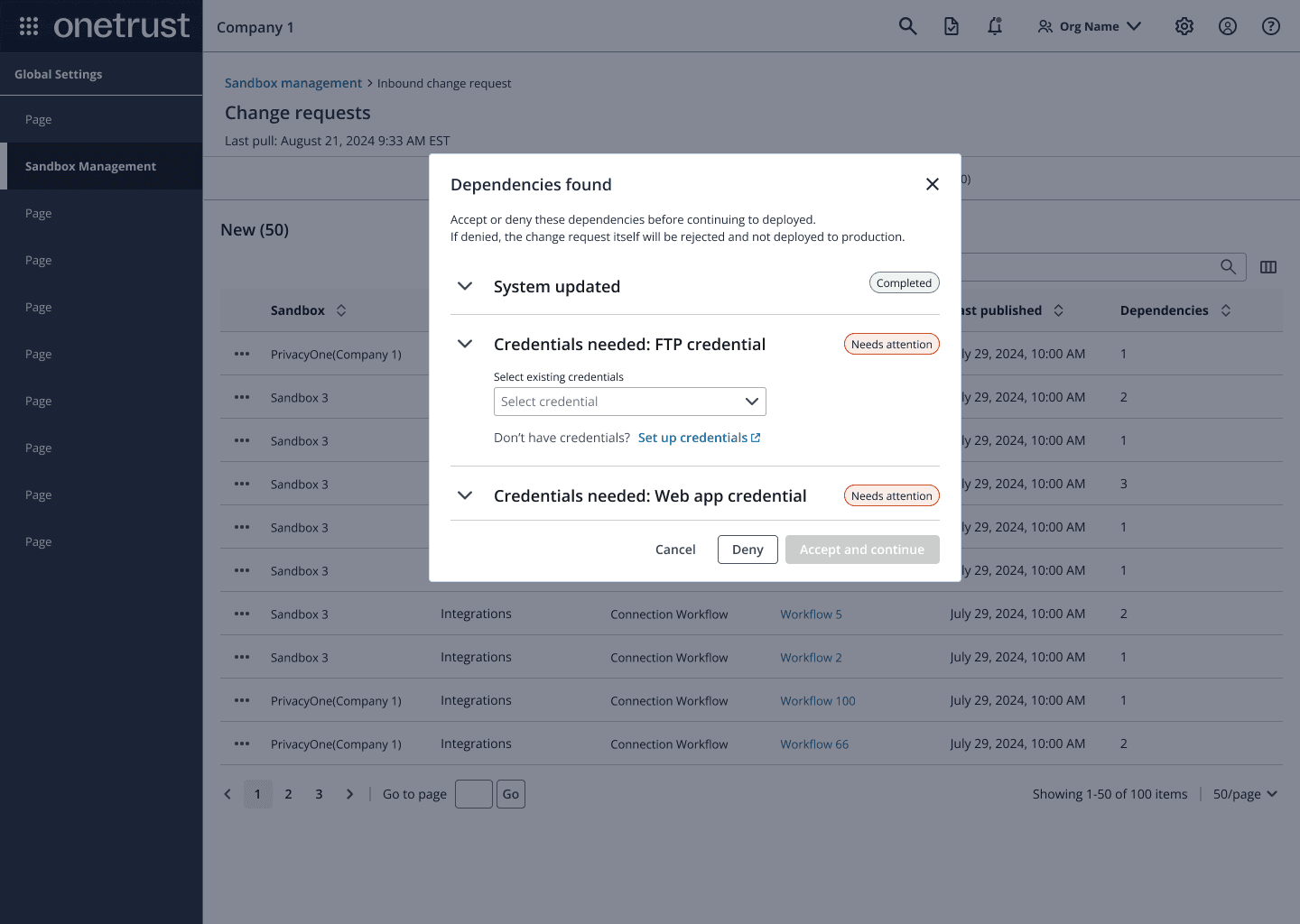This screenshot has width=1300, height=924.
Task: Click Company 1 title in header
Action: click(x=255, y=27)
